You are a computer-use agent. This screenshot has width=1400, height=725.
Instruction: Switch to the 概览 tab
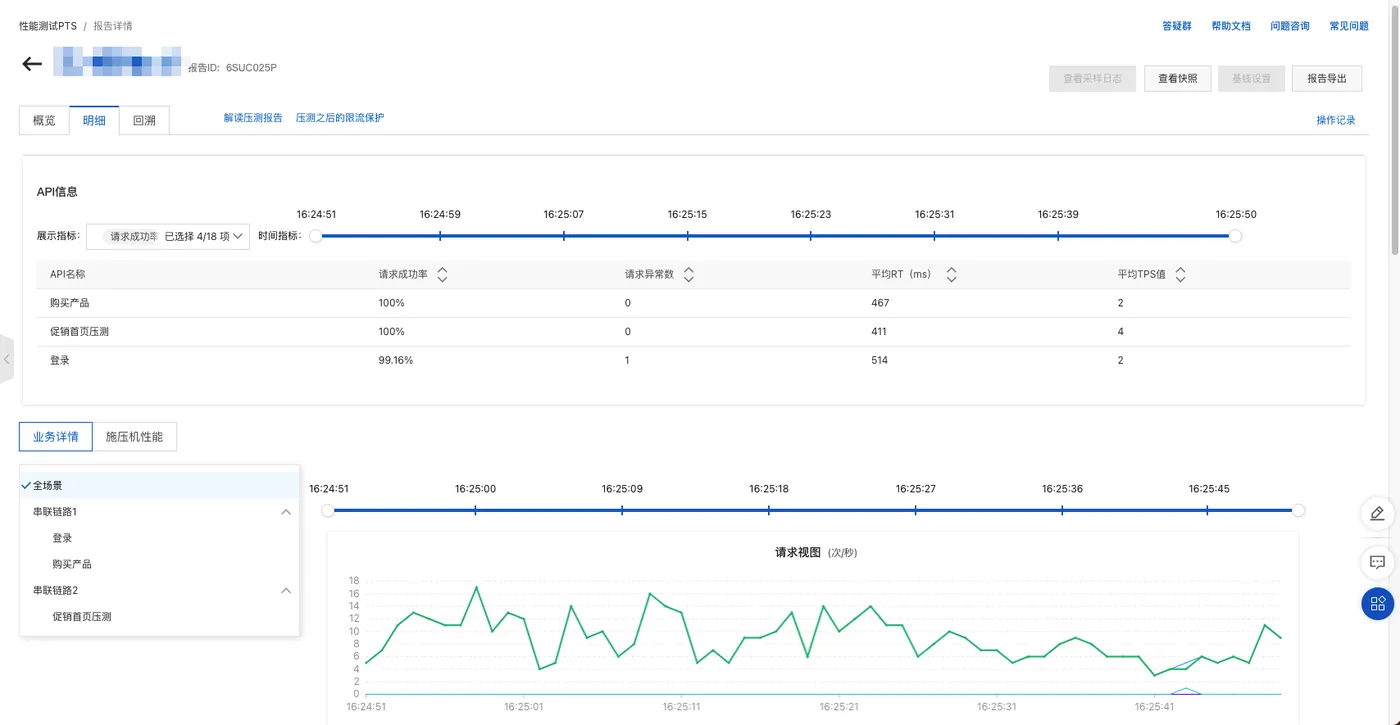[44, 120]
